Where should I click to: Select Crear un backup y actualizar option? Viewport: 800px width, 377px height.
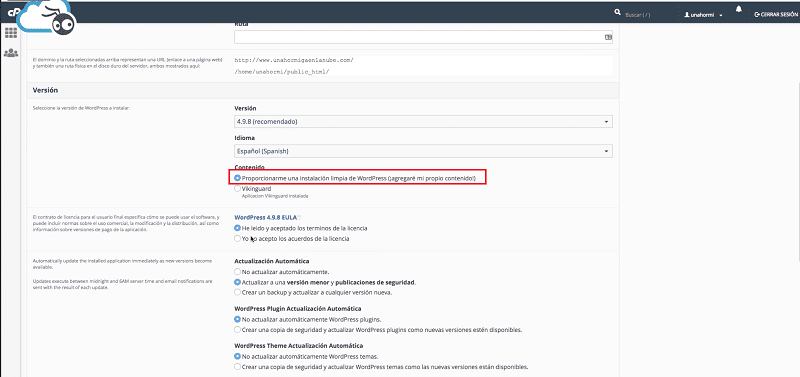[x=238, y=292]
